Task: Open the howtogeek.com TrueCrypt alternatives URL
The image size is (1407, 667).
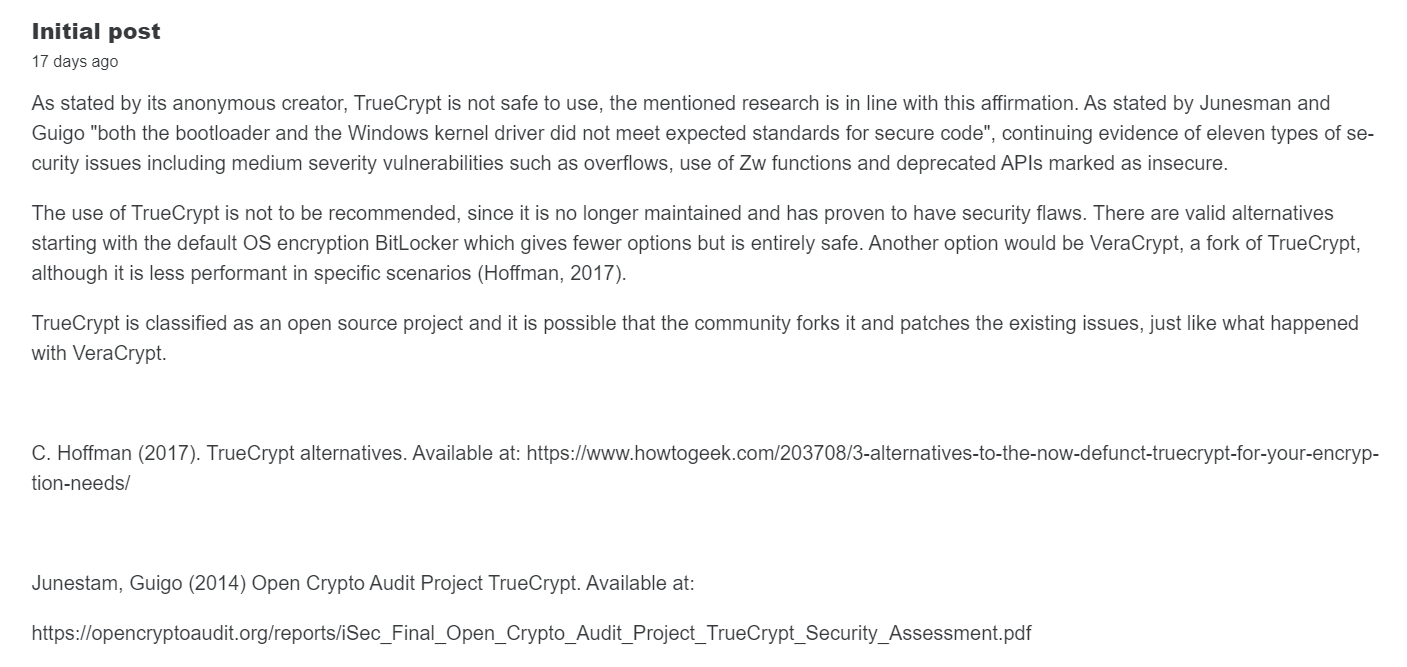Action: point(950,453)
